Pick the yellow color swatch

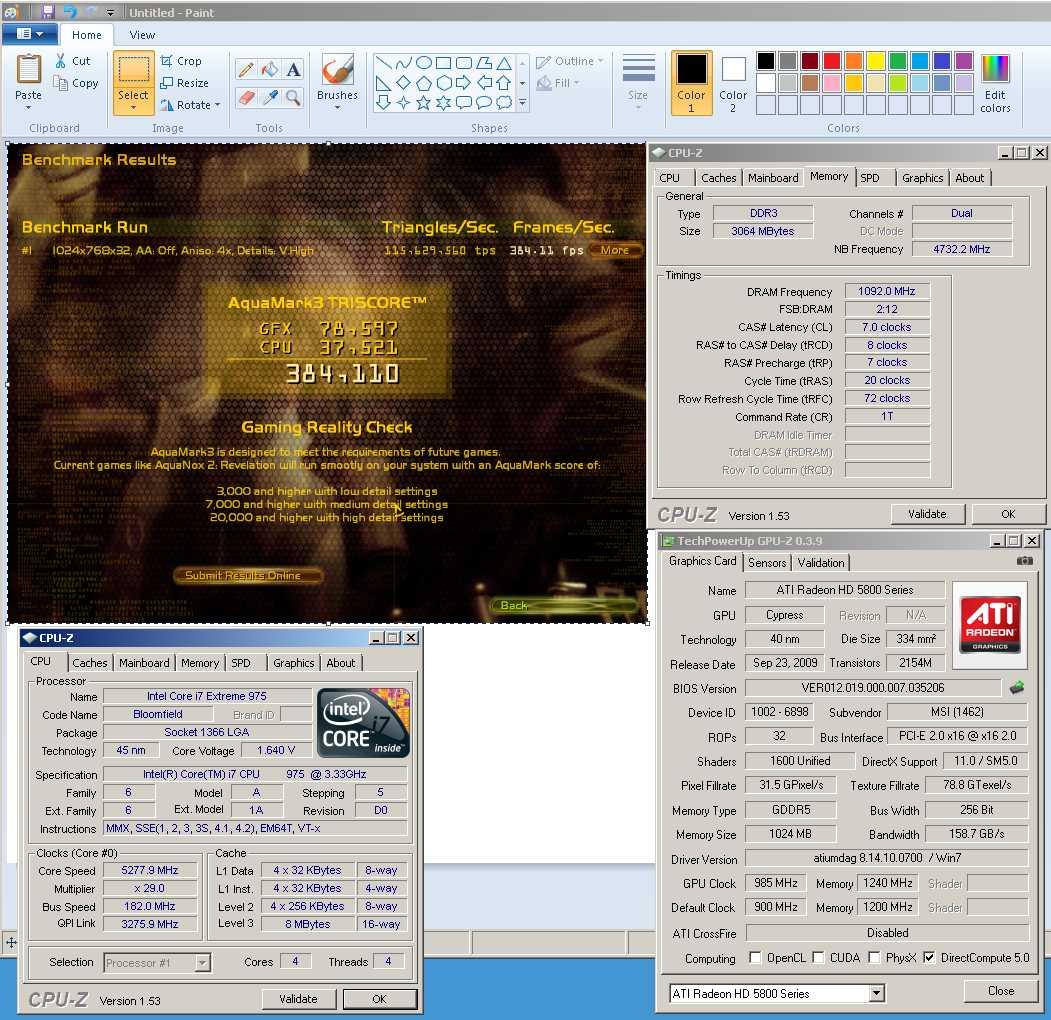[876, 60]
